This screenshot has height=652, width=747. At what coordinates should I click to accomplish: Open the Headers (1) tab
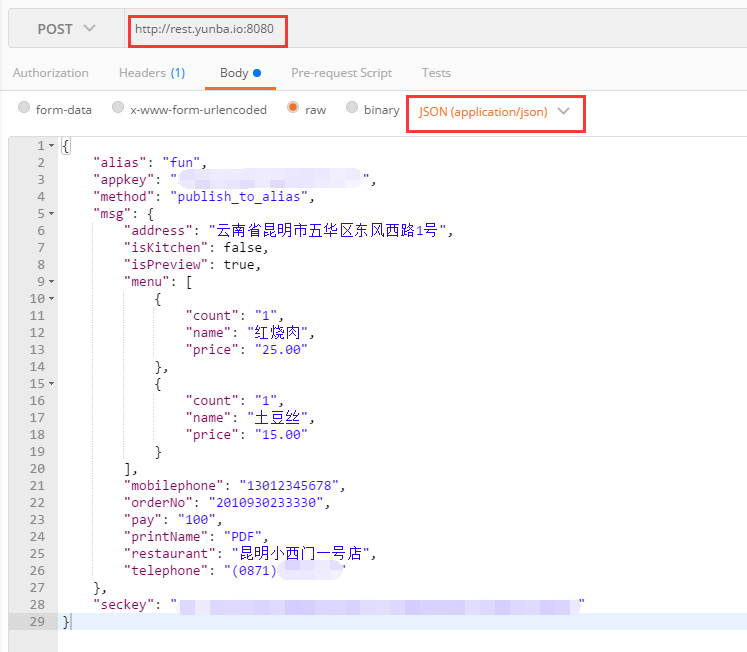(x=152, y=73)
